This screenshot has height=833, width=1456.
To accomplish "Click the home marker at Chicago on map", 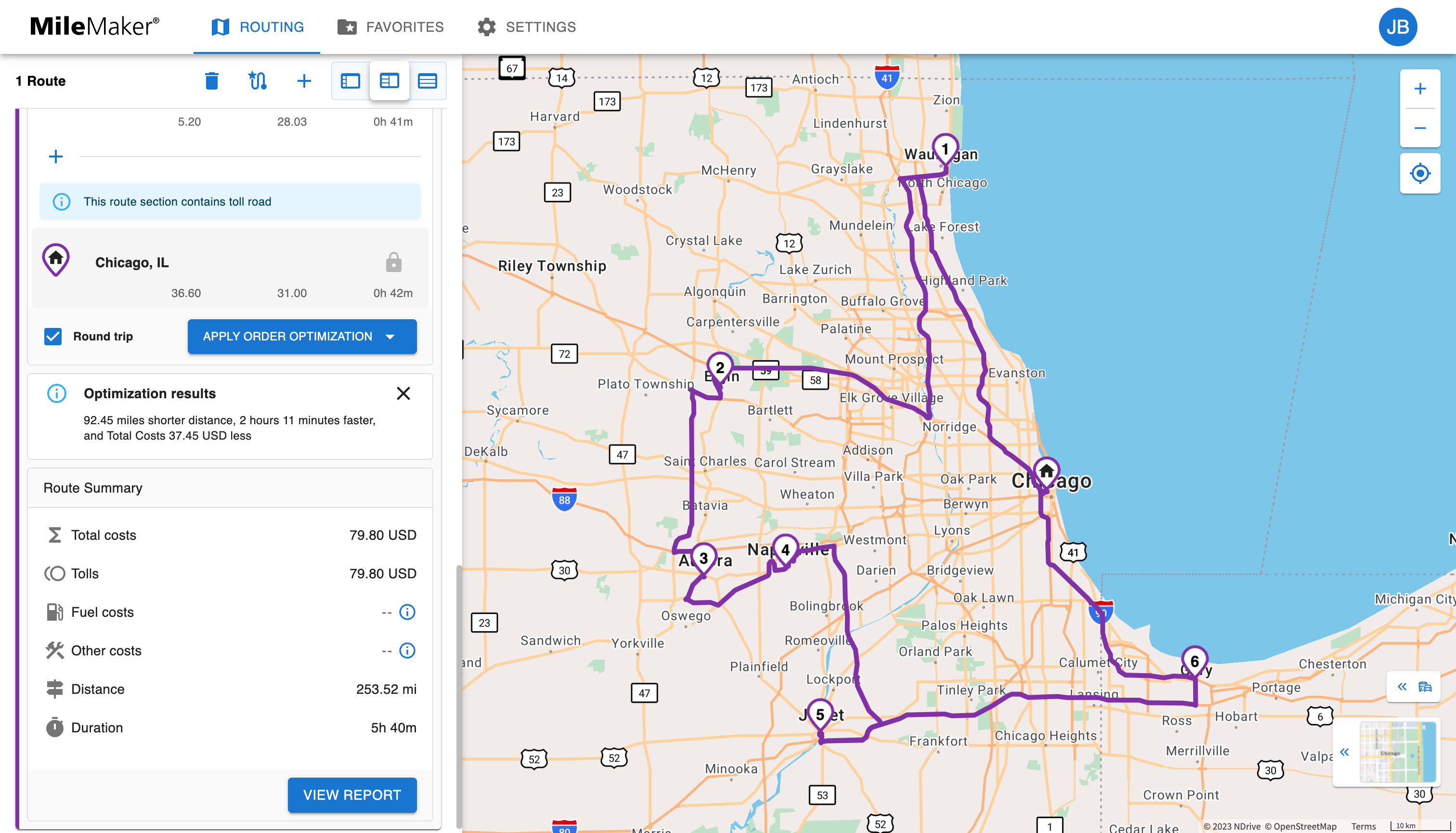I will (1046, 473).
